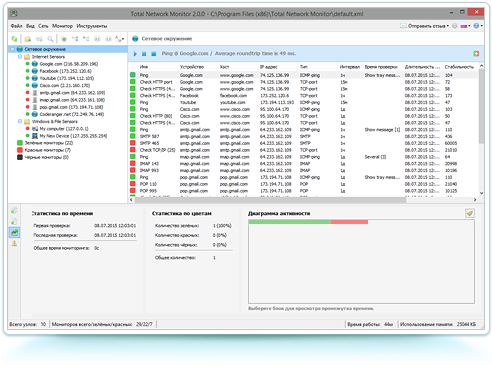Click the red status square of POP 110
The width and height of the screenshot is (492, 374).
[x=133, y=184]
